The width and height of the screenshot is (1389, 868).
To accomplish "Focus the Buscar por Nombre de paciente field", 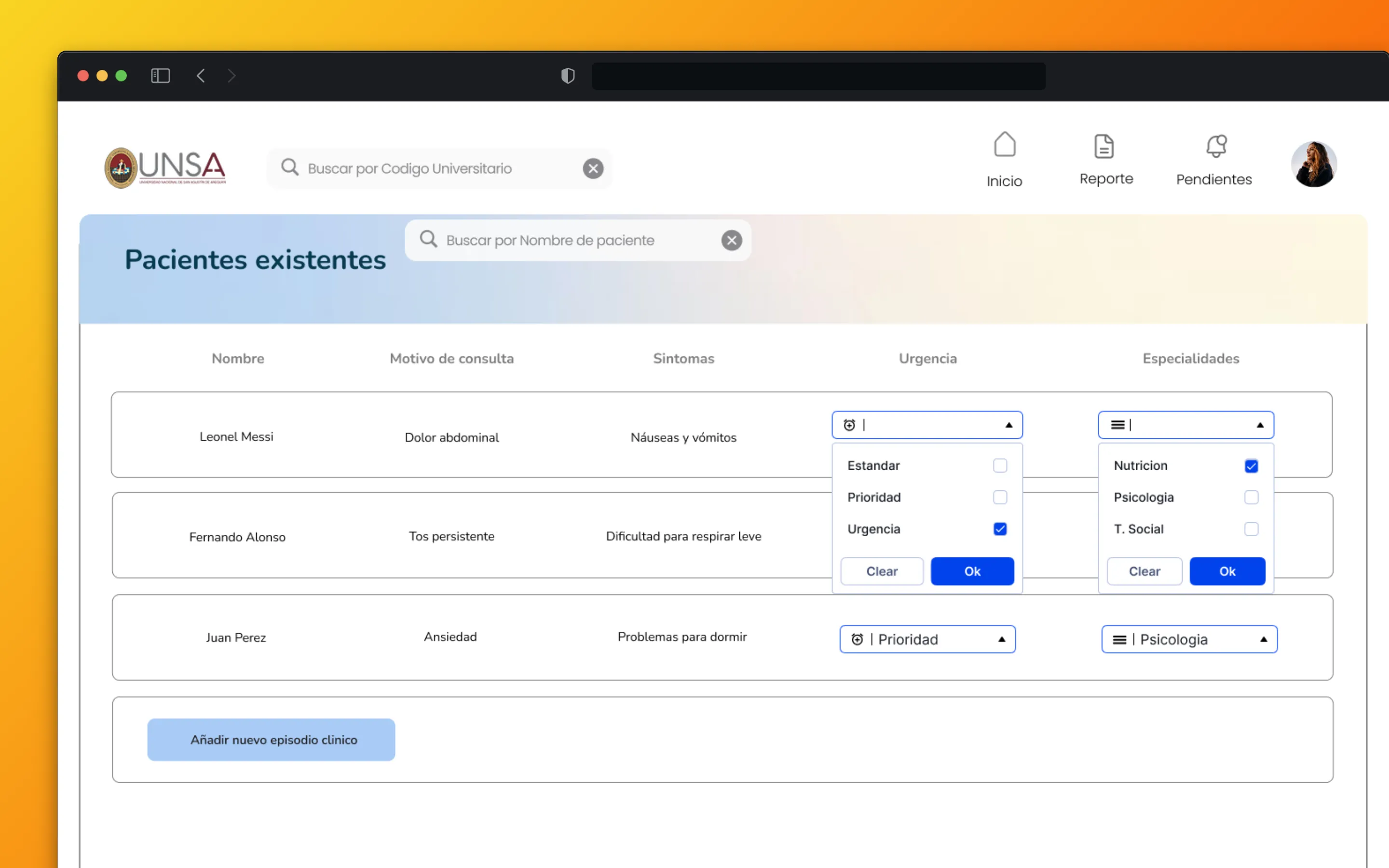I will coord(578,240).
